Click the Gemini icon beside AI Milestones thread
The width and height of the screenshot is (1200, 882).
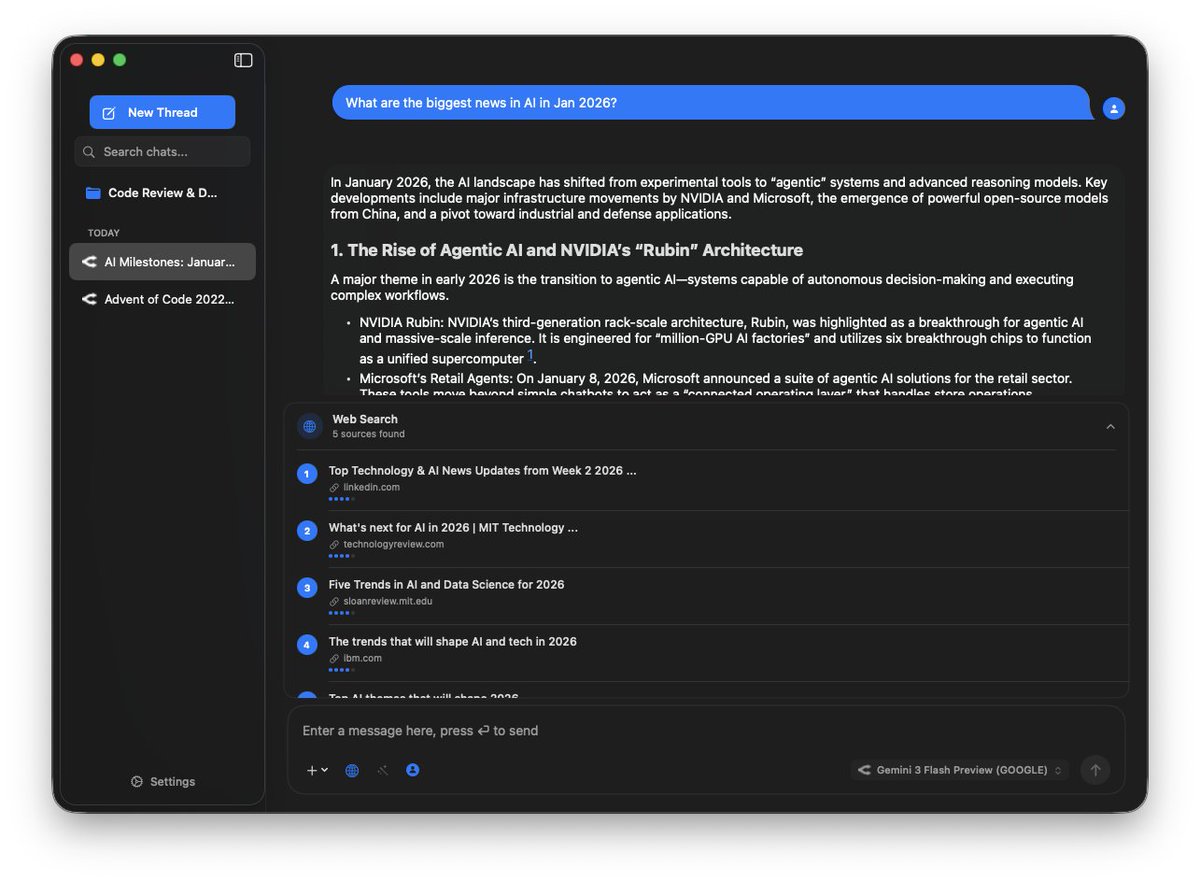point(89,262)
